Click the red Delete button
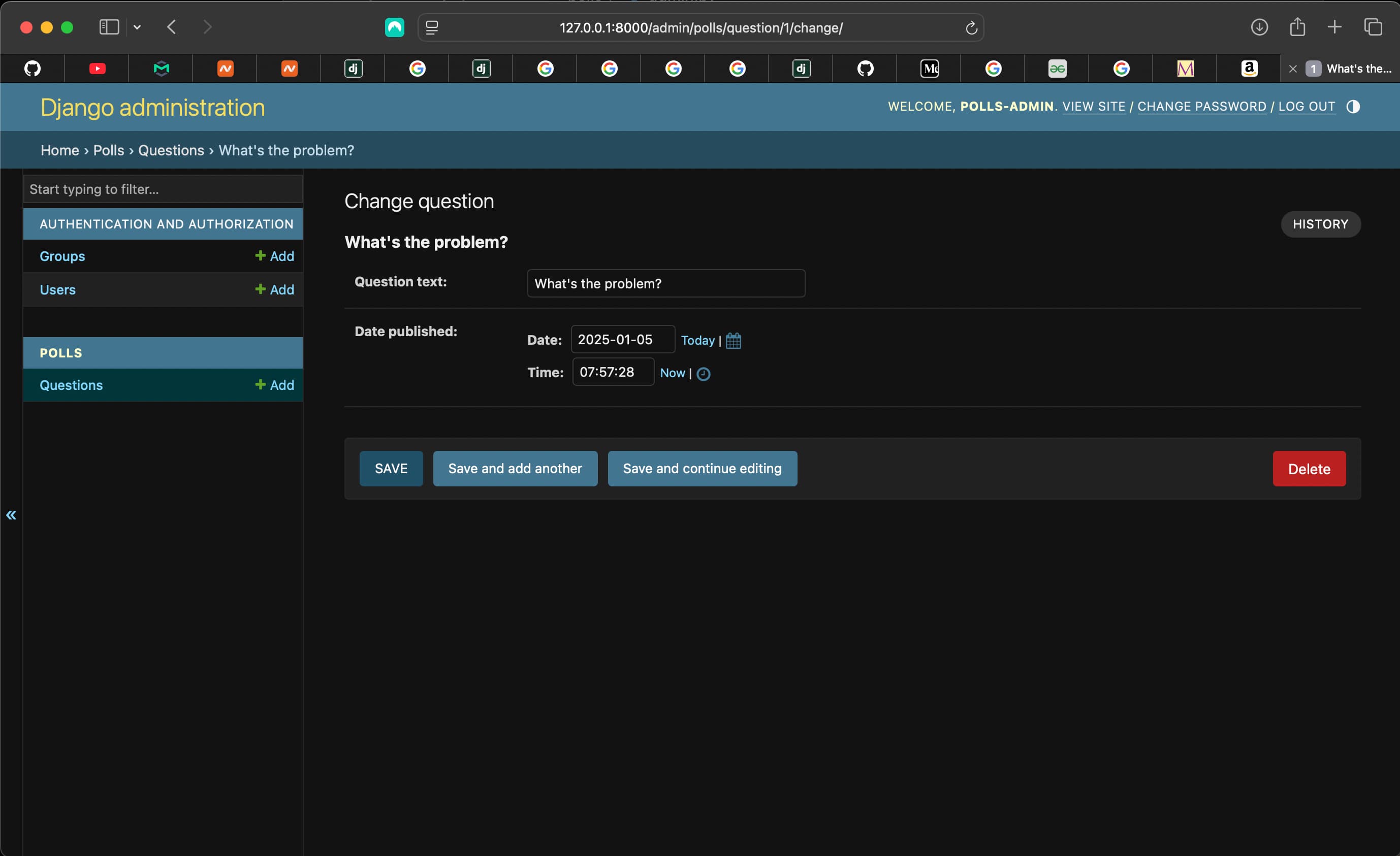 coord(1309,469)
